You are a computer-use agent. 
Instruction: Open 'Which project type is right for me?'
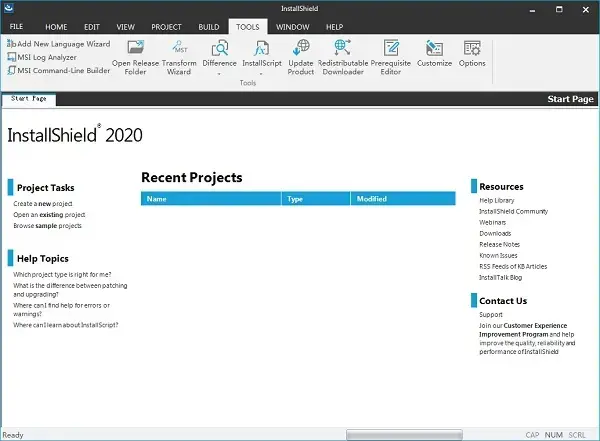62,274
